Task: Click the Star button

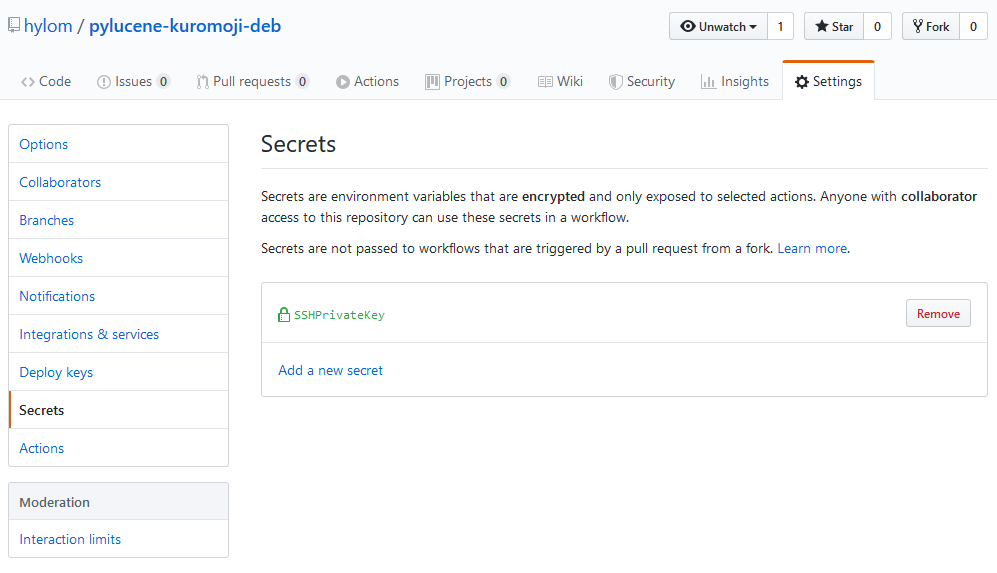Action: click(x=833, y=27)
